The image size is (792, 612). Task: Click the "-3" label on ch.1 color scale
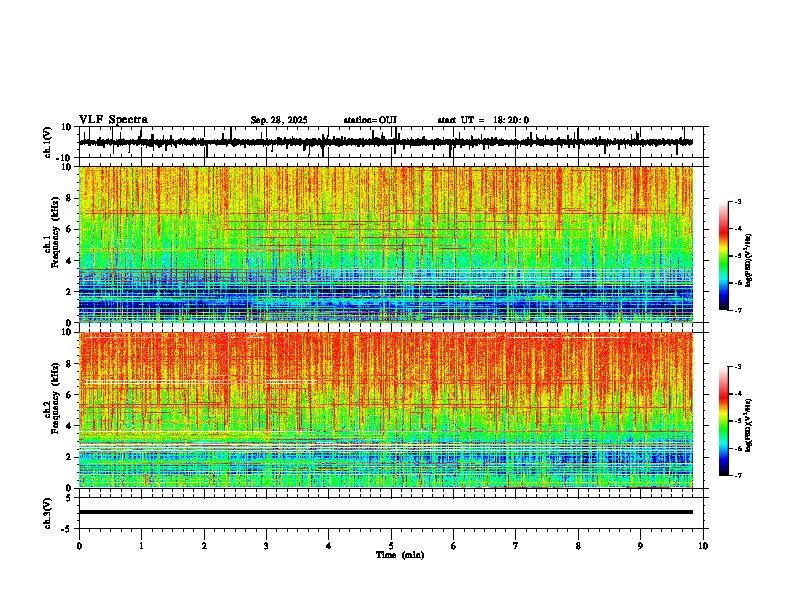coord(737,201)
